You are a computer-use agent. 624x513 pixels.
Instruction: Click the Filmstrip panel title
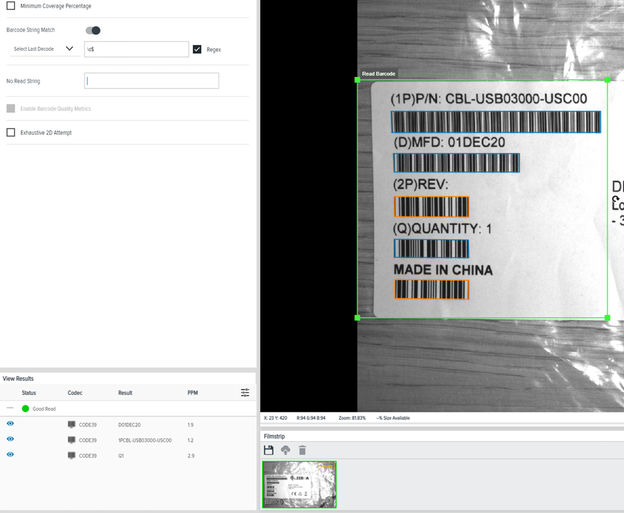[x=274, y=436]
